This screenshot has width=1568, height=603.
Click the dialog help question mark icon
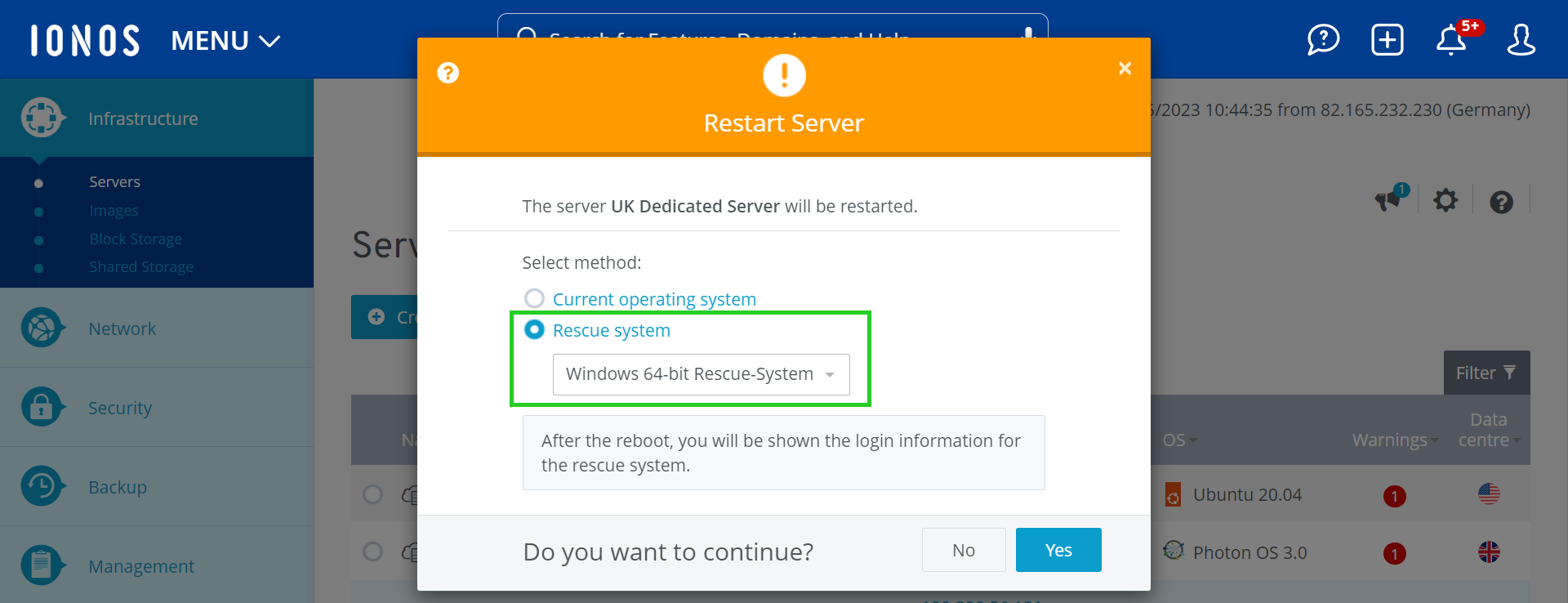click(448, 73)
